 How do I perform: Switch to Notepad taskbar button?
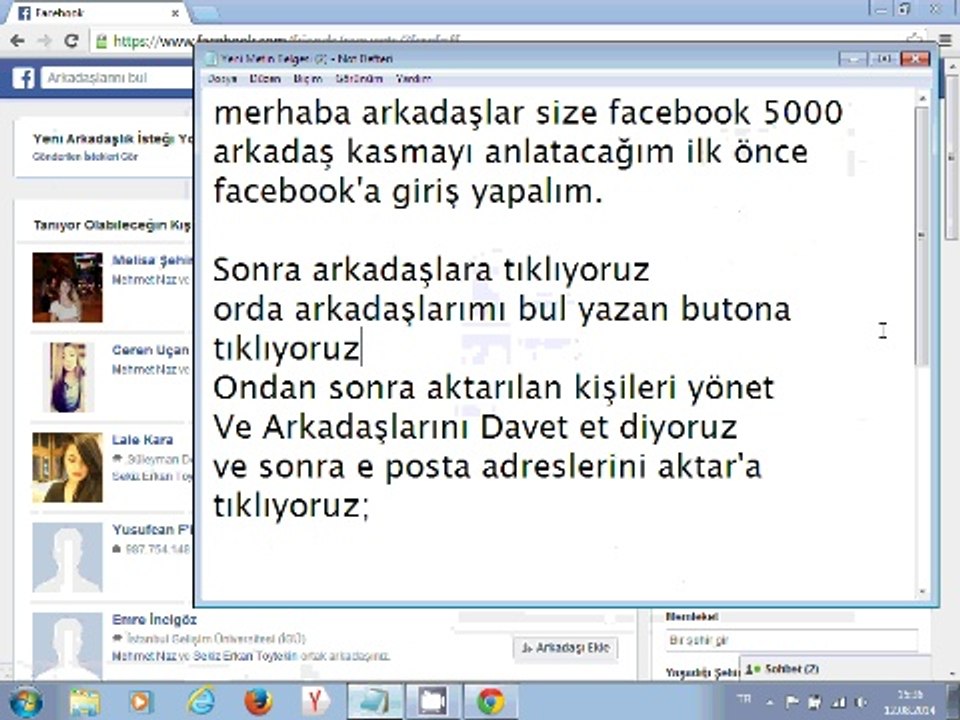pos(375,702)
